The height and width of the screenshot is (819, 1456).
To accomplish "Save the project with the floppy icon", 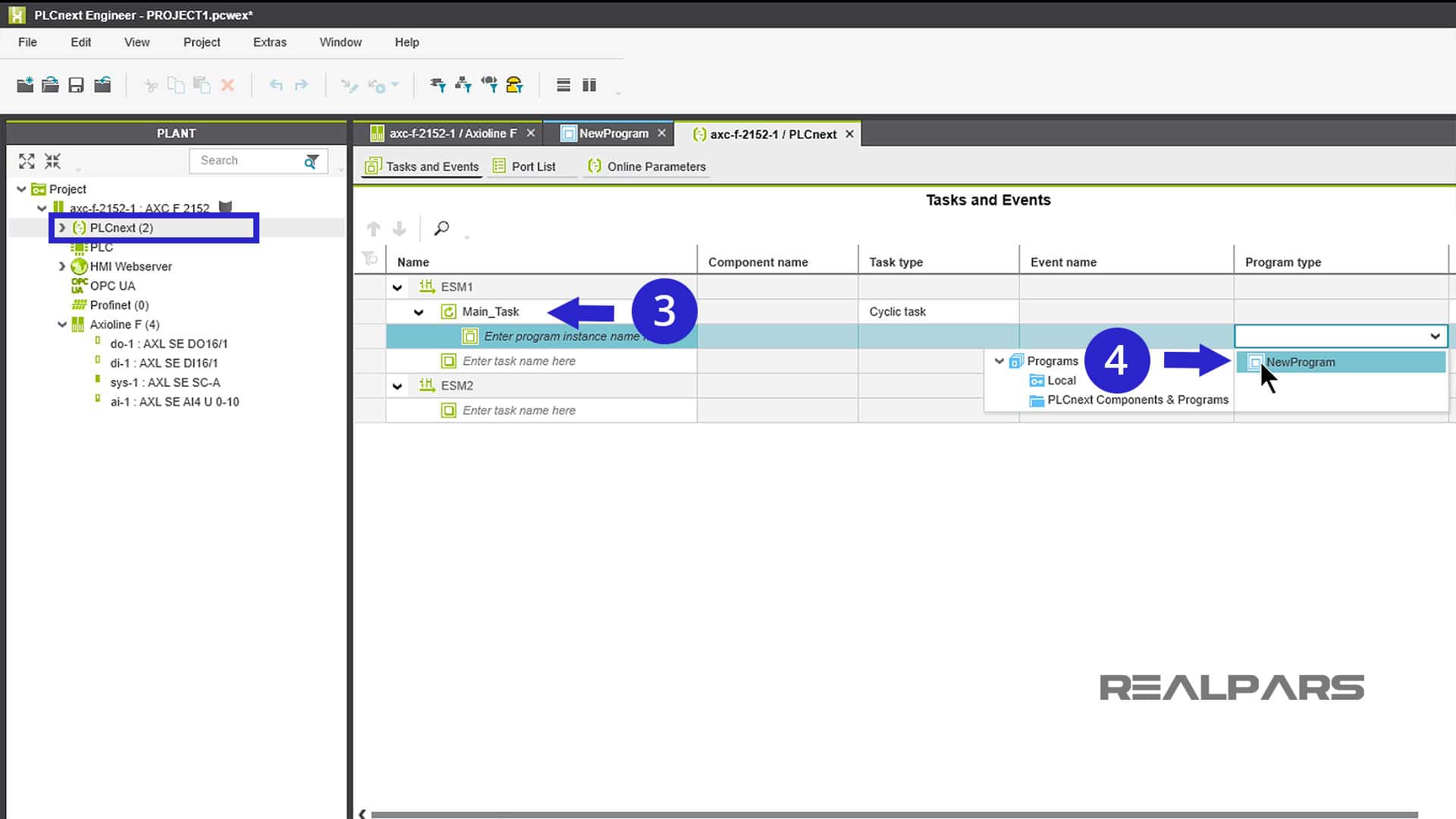I will click(76, 85).
